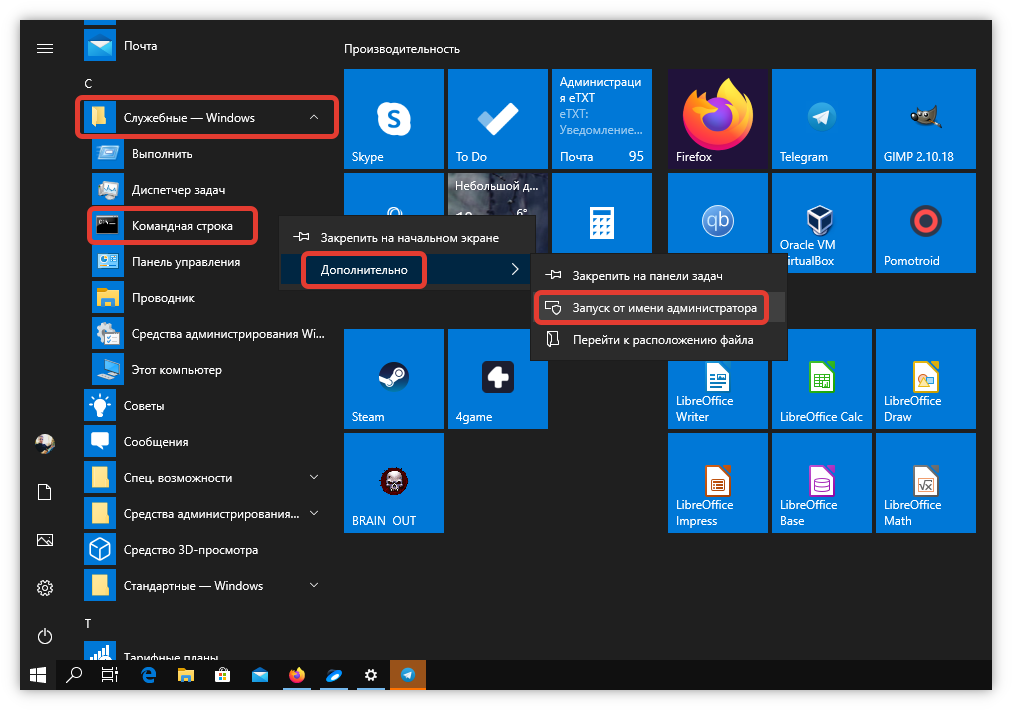Launch Firefox from the Start tiles
Image resolution: width=1012 pixels, height=710 pixels.
(x=717, y=119)
